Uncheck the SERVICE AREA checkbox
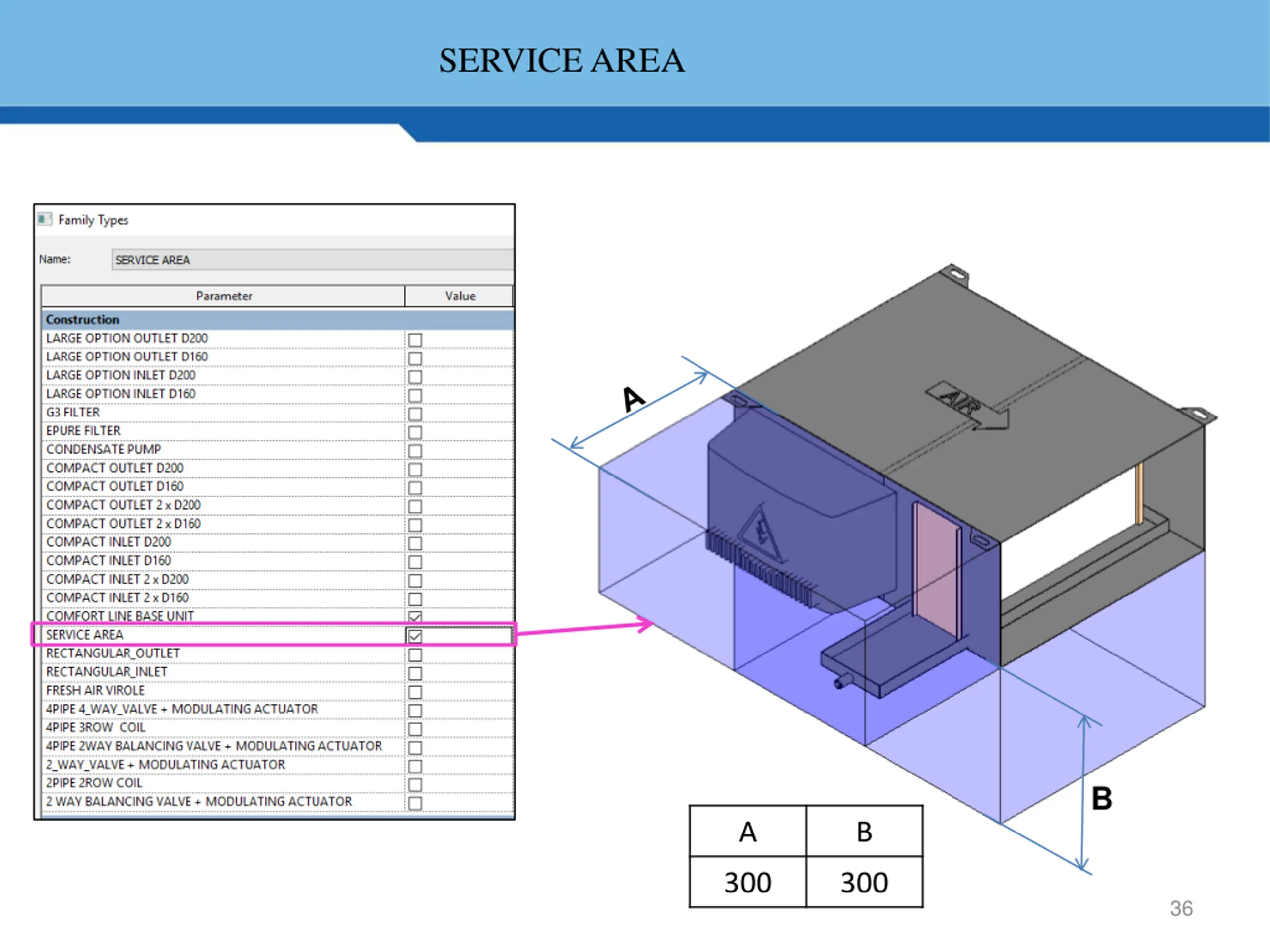The image size is (1270, 952). tap(415, 636)
